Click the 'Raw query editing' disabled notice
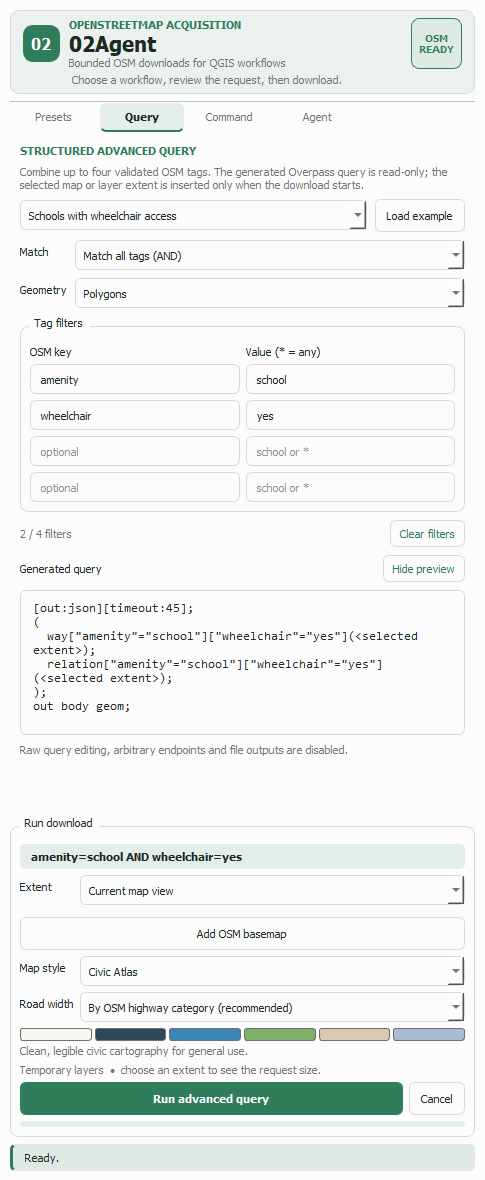485x1180 pixels. click(184, 750)
